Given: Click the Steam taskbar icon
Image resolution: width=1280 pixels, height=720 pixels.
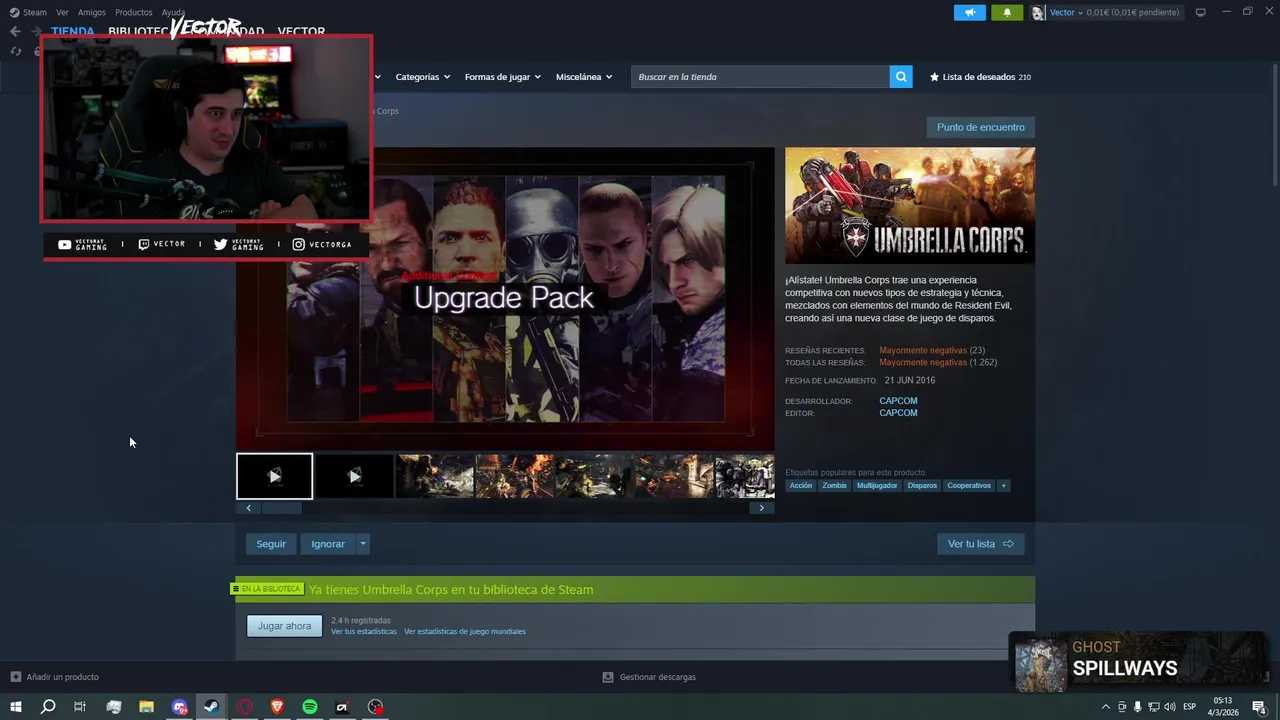Looking at the screenshot, I should click(211, 707).
